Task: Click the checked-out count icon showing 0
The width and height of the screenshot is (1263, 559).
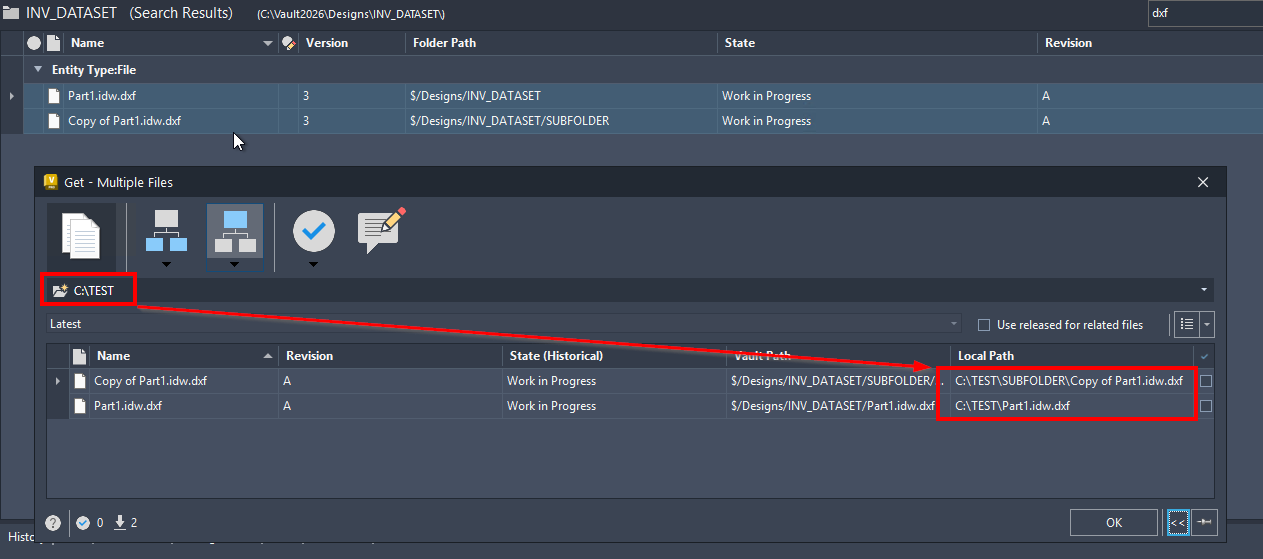Action: tap(83, 523)
